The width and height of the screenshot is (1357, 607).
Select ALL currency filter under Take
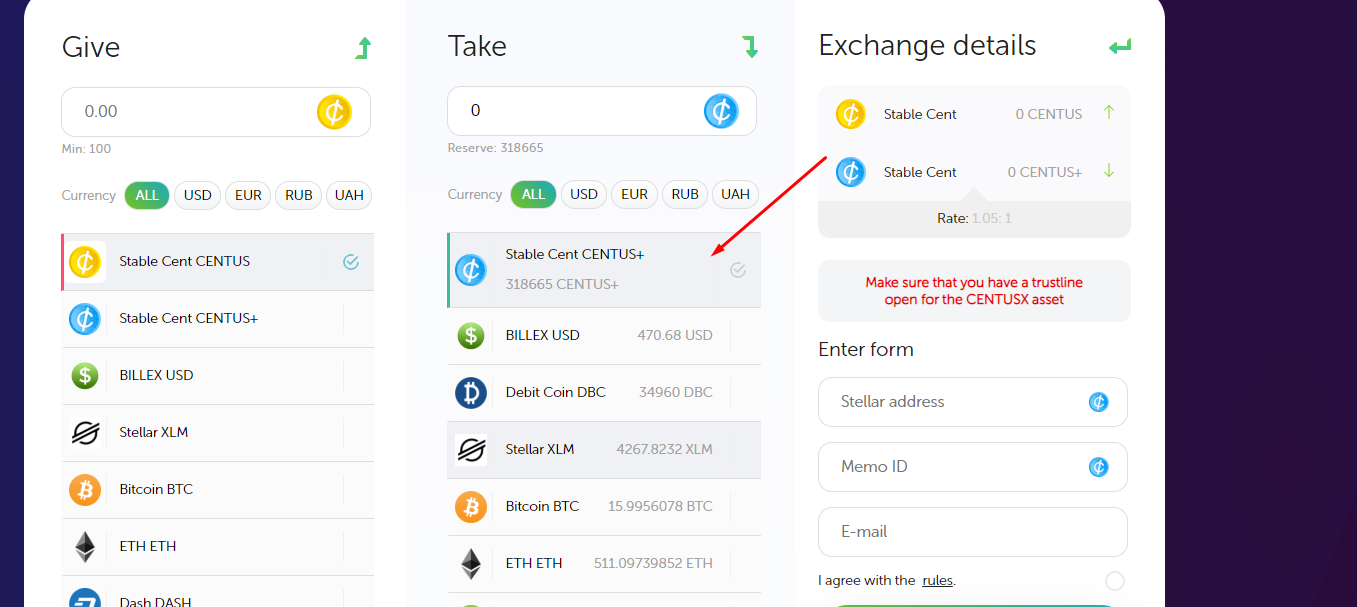533,194
